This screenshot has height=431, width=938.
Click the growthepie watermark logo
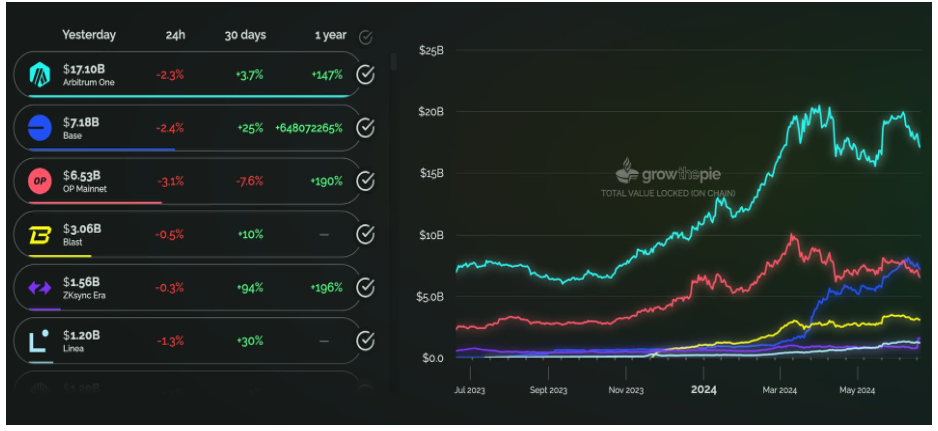[x=627, y=168]
